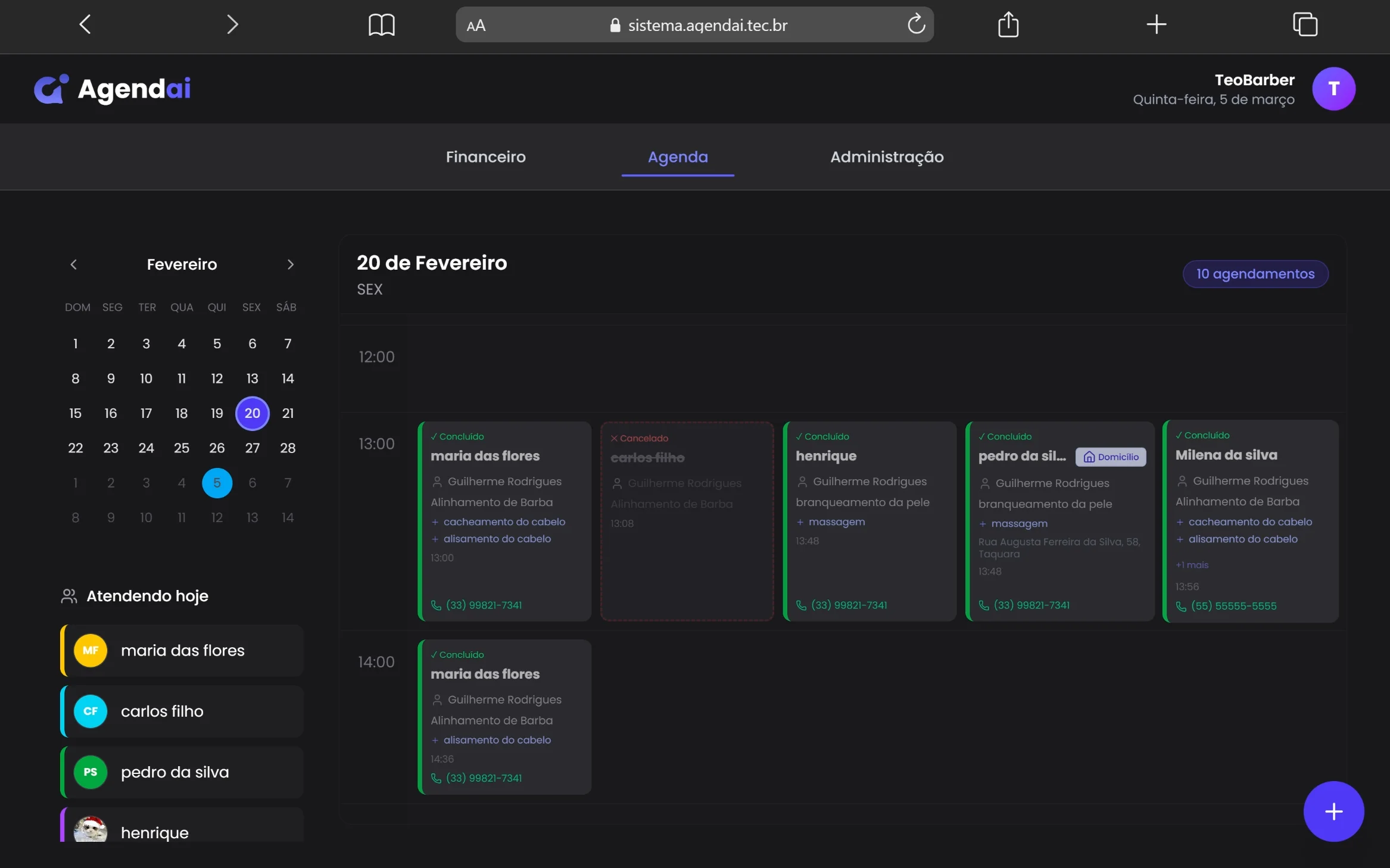Click the '10 agendamentos' badge

(x=1255, y=274)
